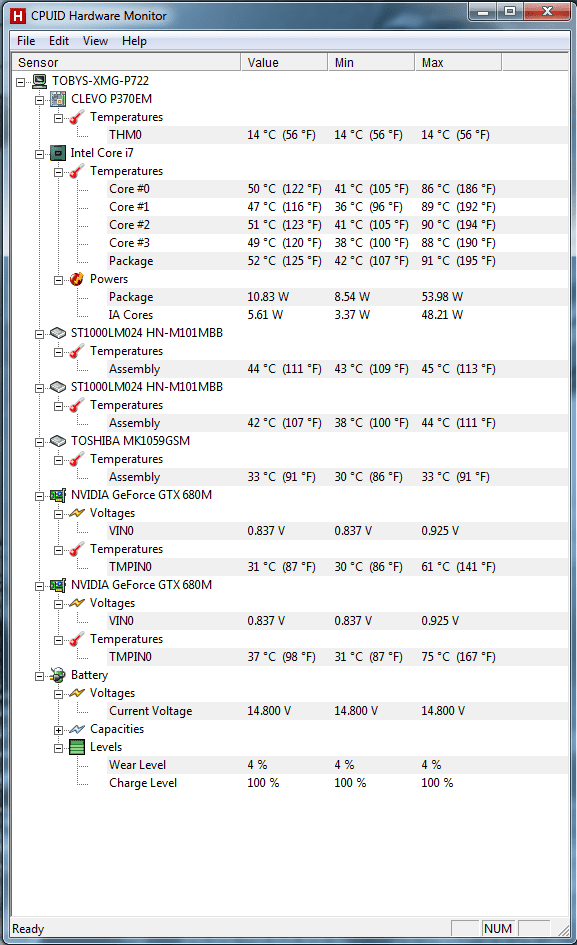Image resolution: width=577 pixels, height=945 pixels.
Task: Collapse the Battery node
Action: pyautogui.click(x=39, y=676)
